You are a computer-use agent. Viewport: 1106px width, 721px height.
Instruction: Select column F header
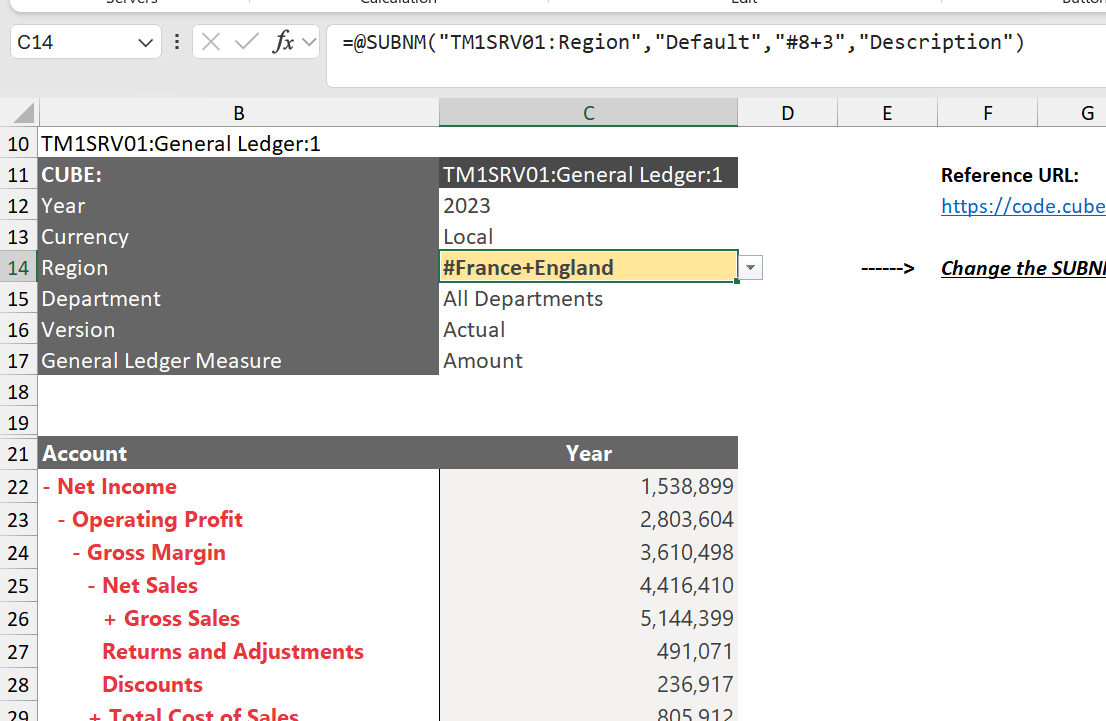pyautogui.click(x=988, y=113)
